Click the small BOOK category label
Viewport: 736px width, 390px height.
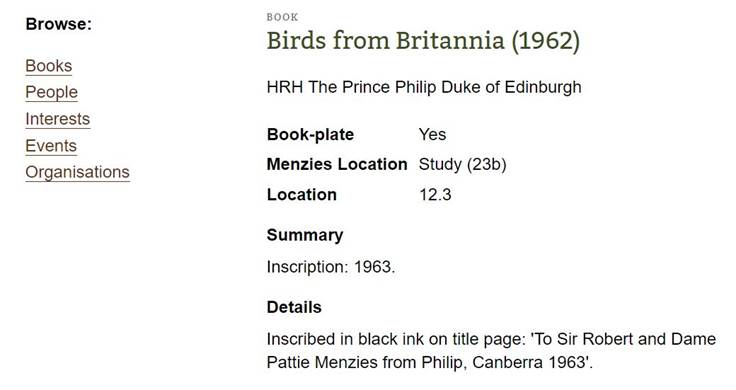click(282, 17)
